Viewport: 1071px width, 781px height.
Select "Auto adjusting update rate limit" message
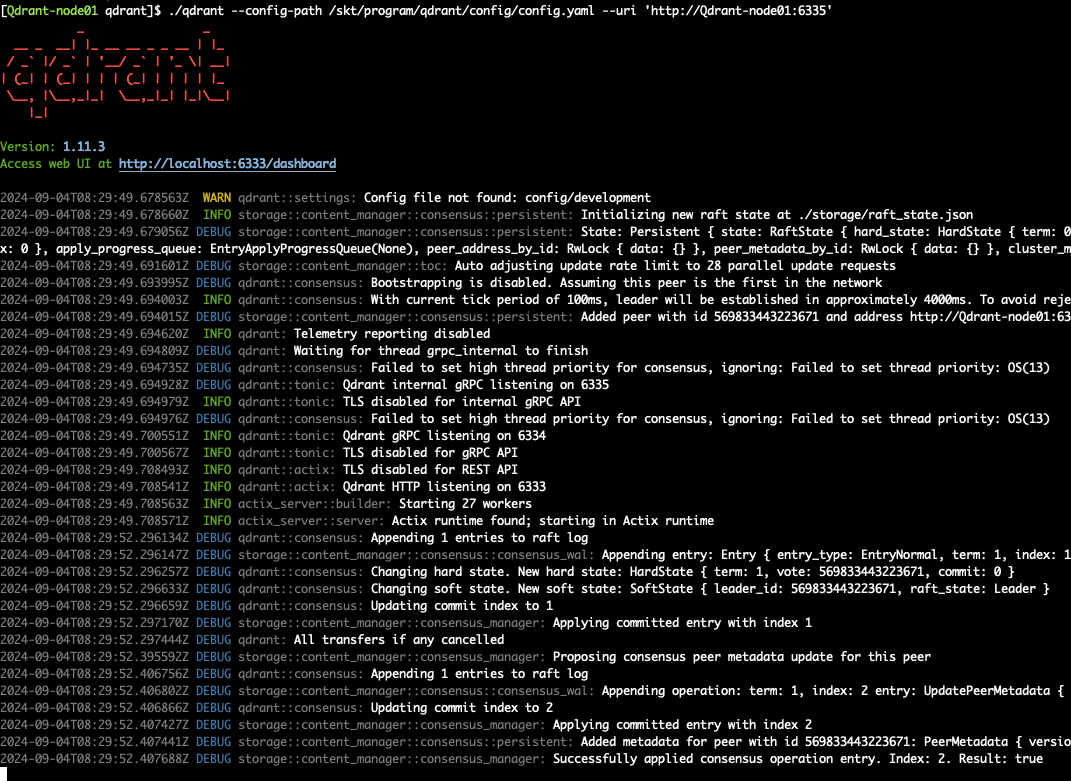pyautogui.click(x=675, y=266)
